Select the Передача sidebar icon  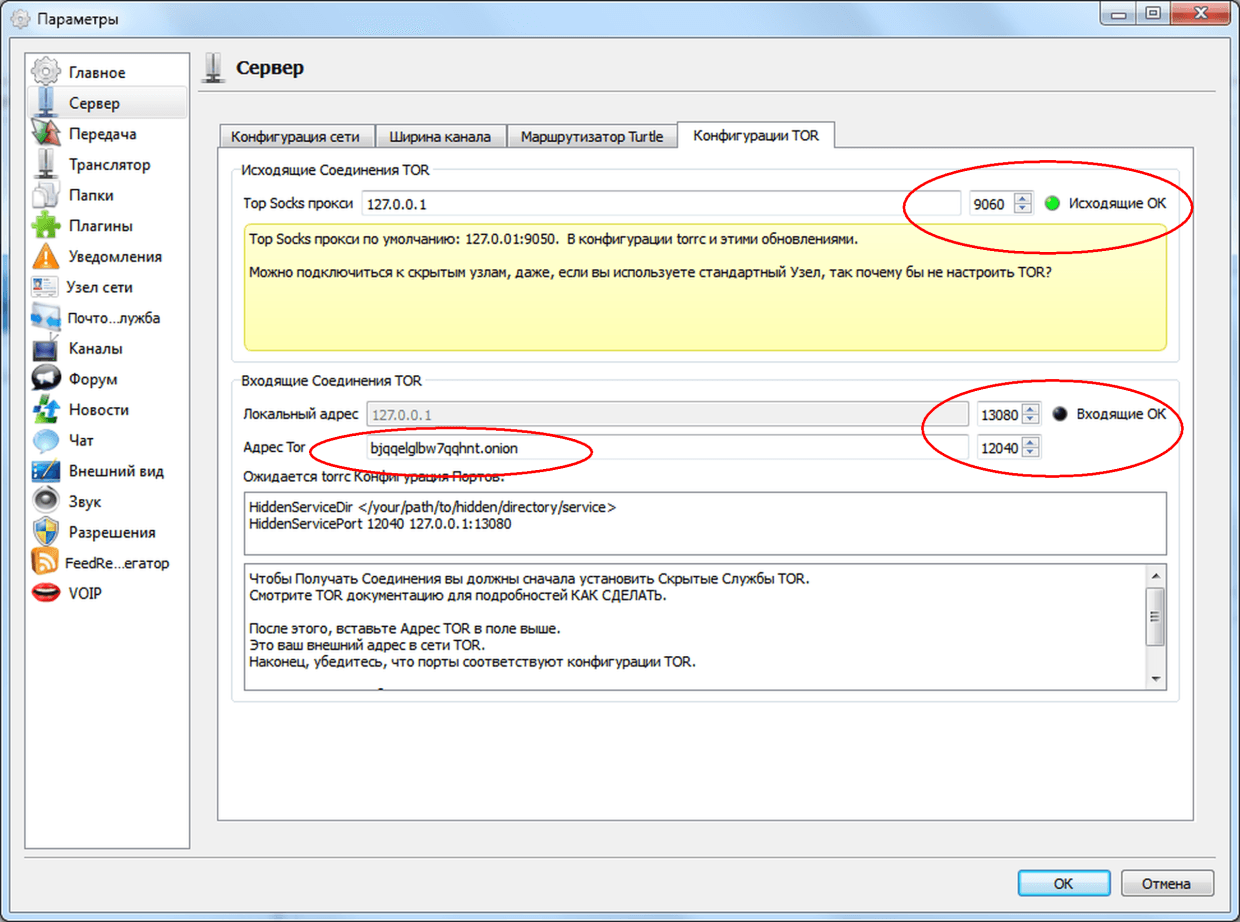[46, 134]
